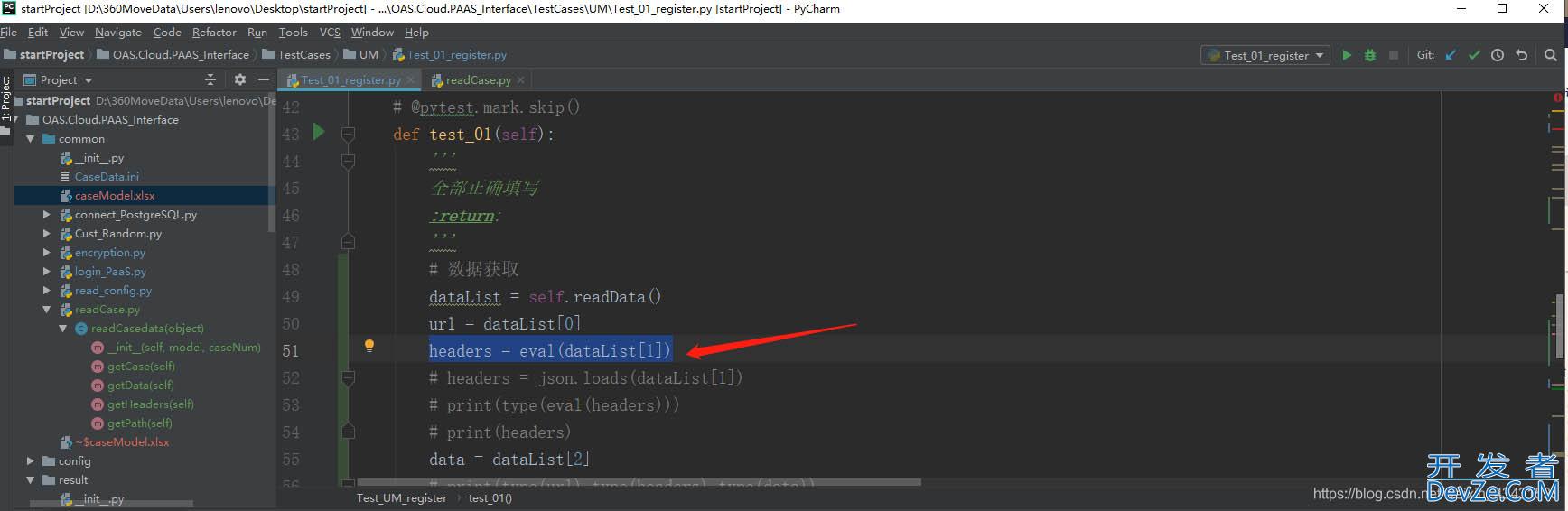This screenshot has width=1568, height=511.
Task: Expand encryption.py node
Action: coord(47,253)
